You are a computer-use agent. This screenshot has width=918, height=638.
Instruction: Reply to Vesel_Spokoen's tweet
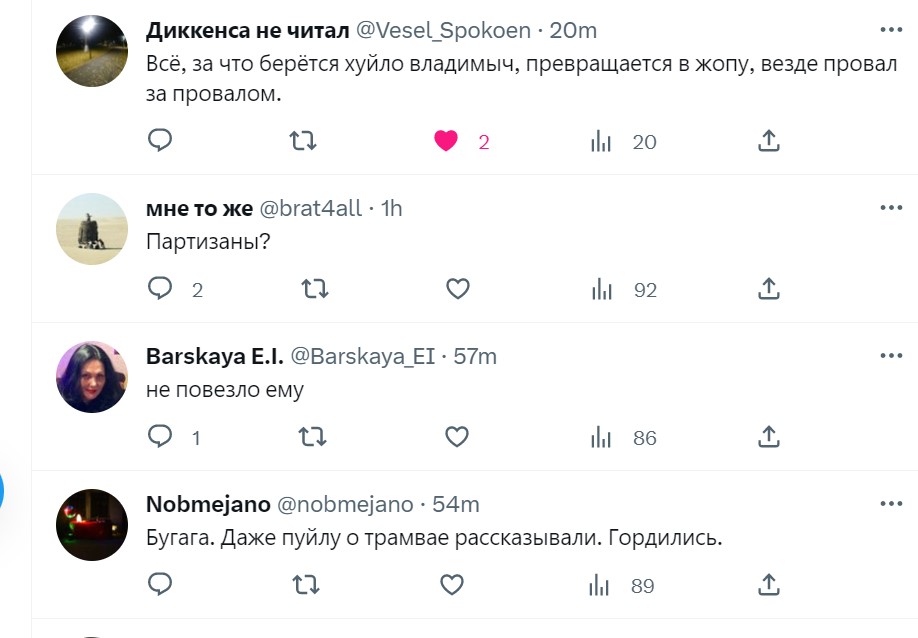point(161,141)
